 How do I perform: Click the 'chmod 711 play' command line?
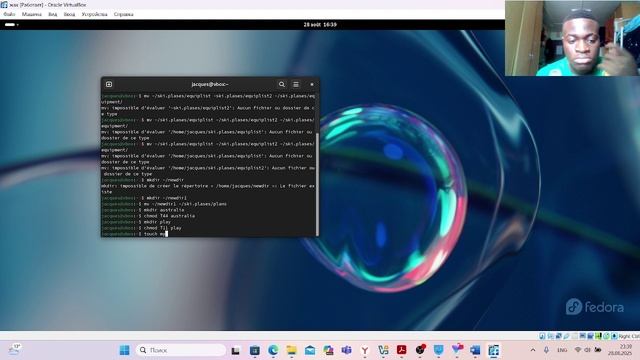point(142,228)
